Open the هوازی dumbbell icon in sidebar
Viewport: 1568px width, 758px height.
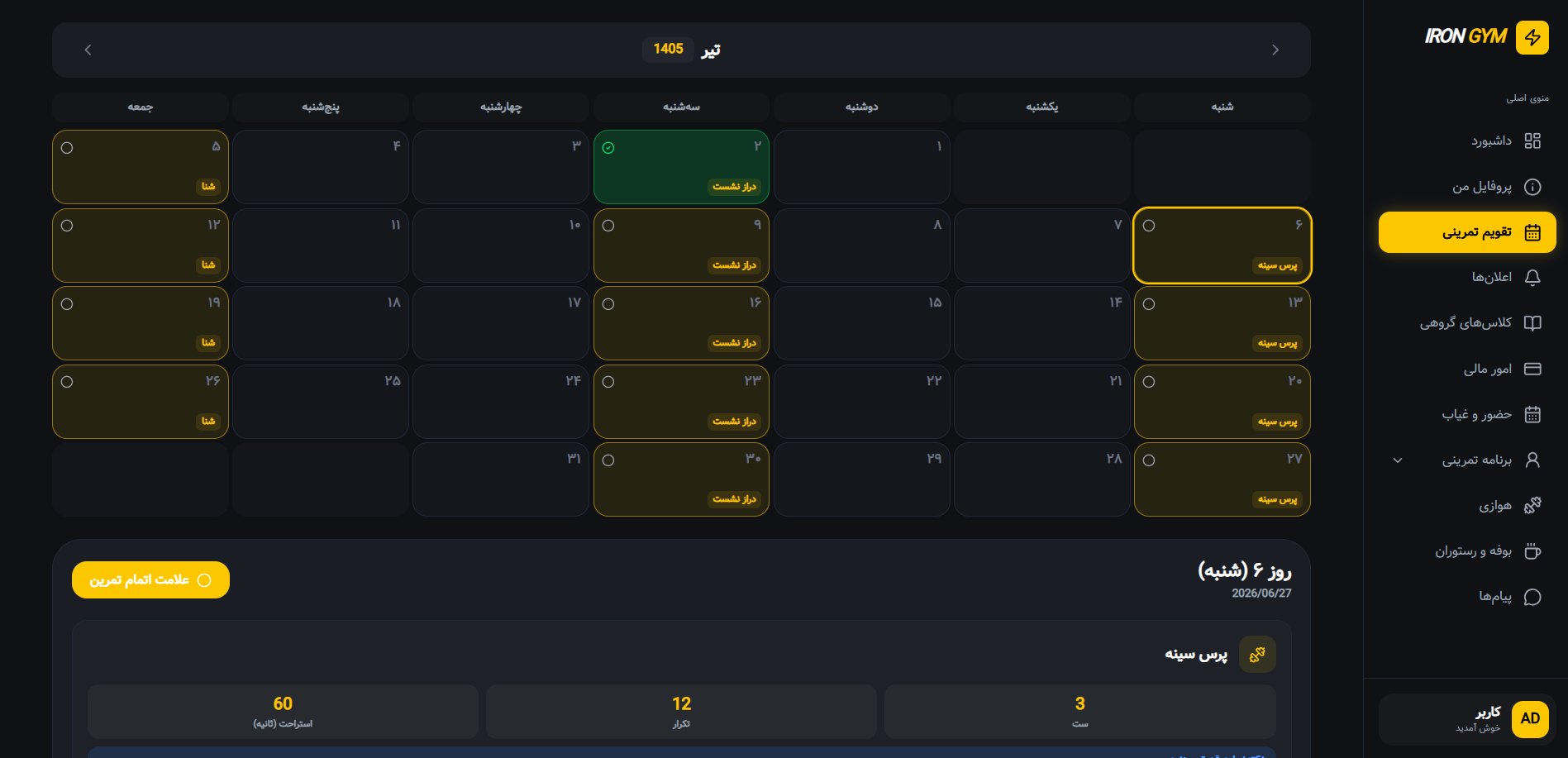[1532, 505]
